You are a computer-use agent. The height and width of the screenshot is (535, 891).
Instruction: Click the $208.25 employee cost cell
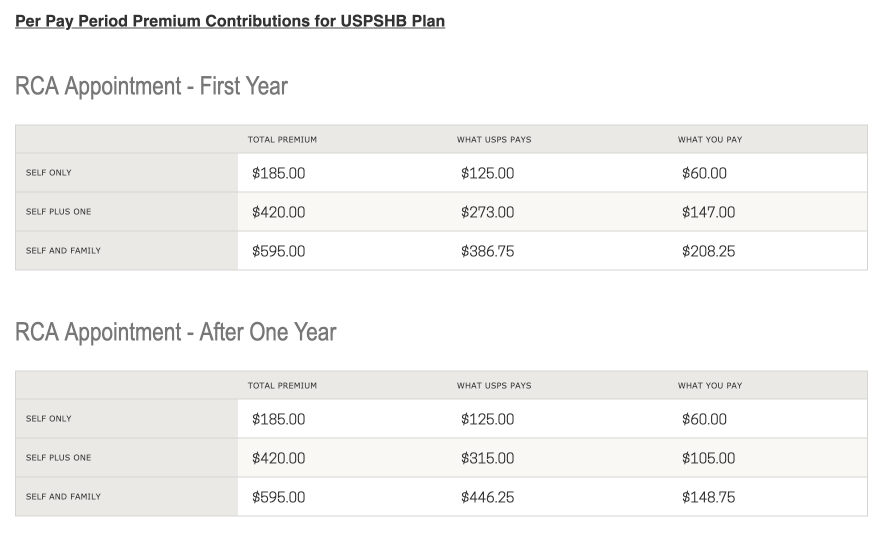(708, 251)
